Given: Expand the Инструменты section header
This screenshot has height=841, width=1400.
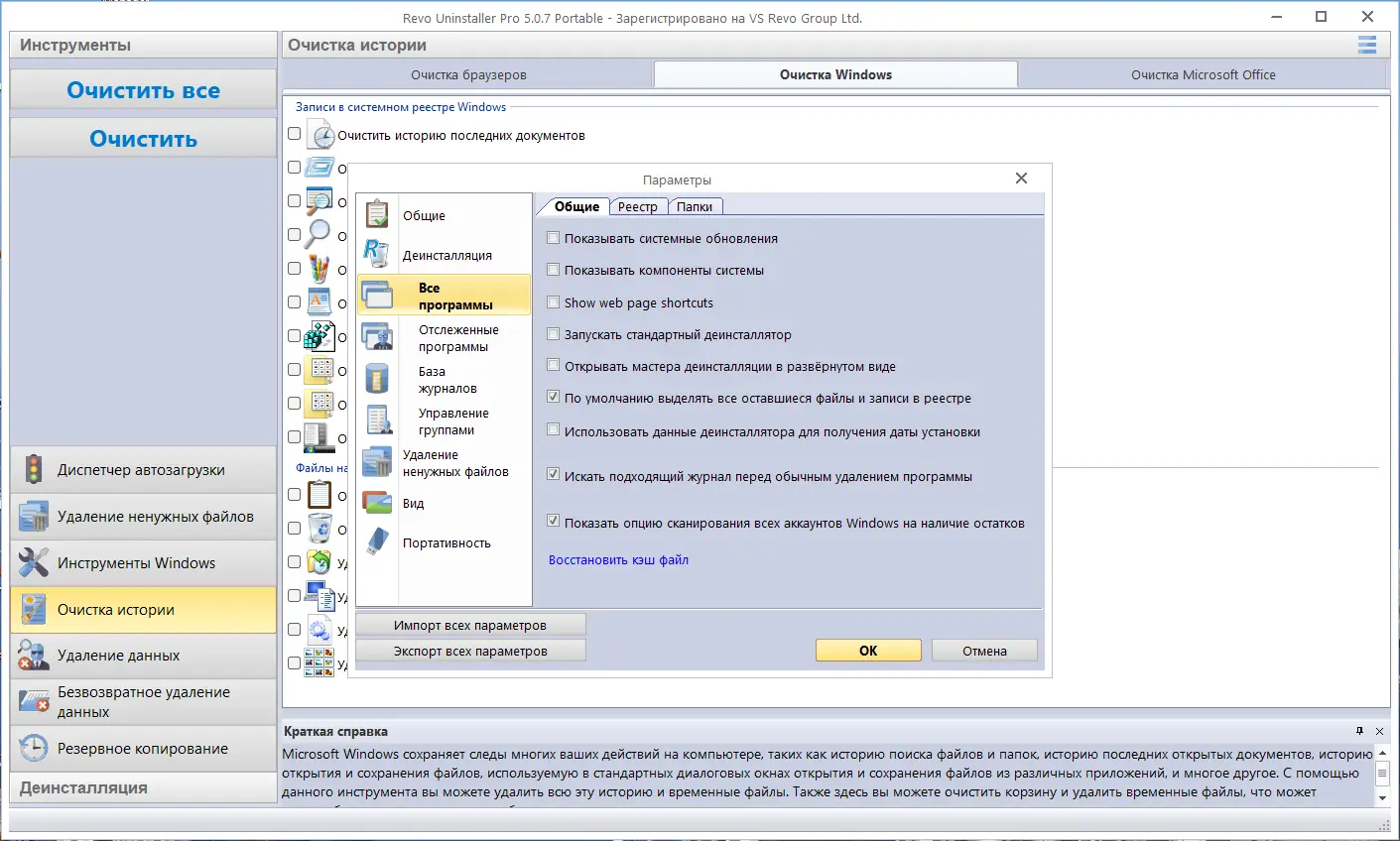Looking at the screenshot, I should pos(144,45).
